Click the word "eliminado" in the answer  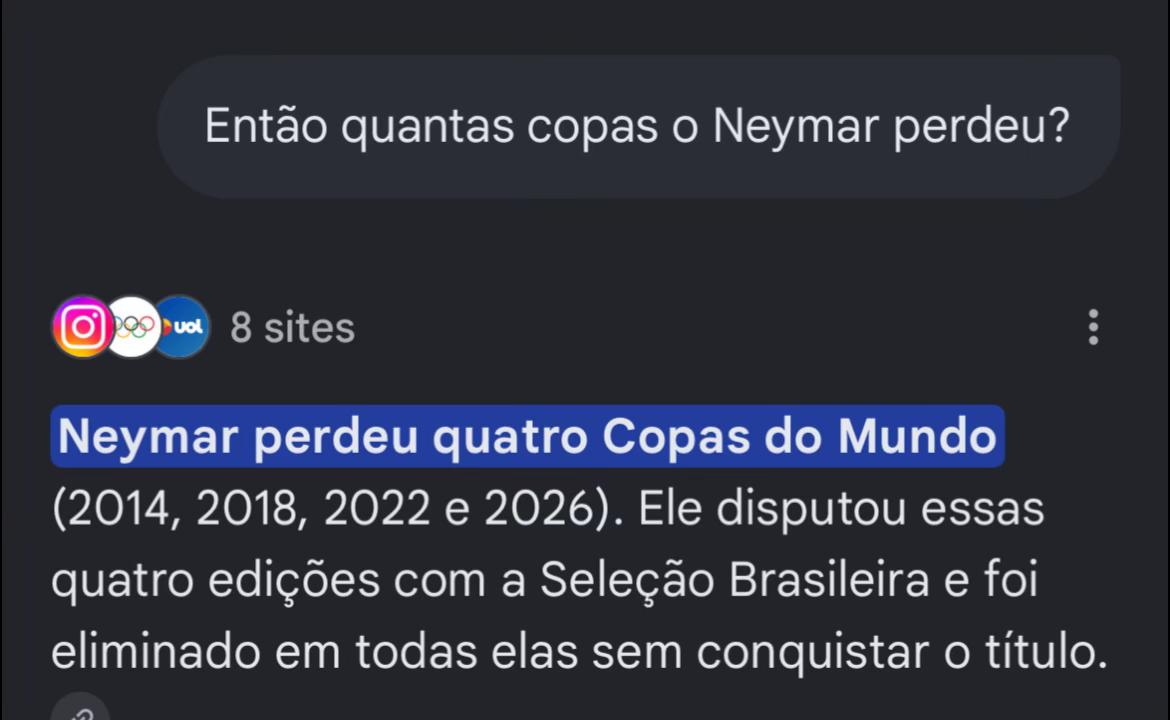[155, 651]
